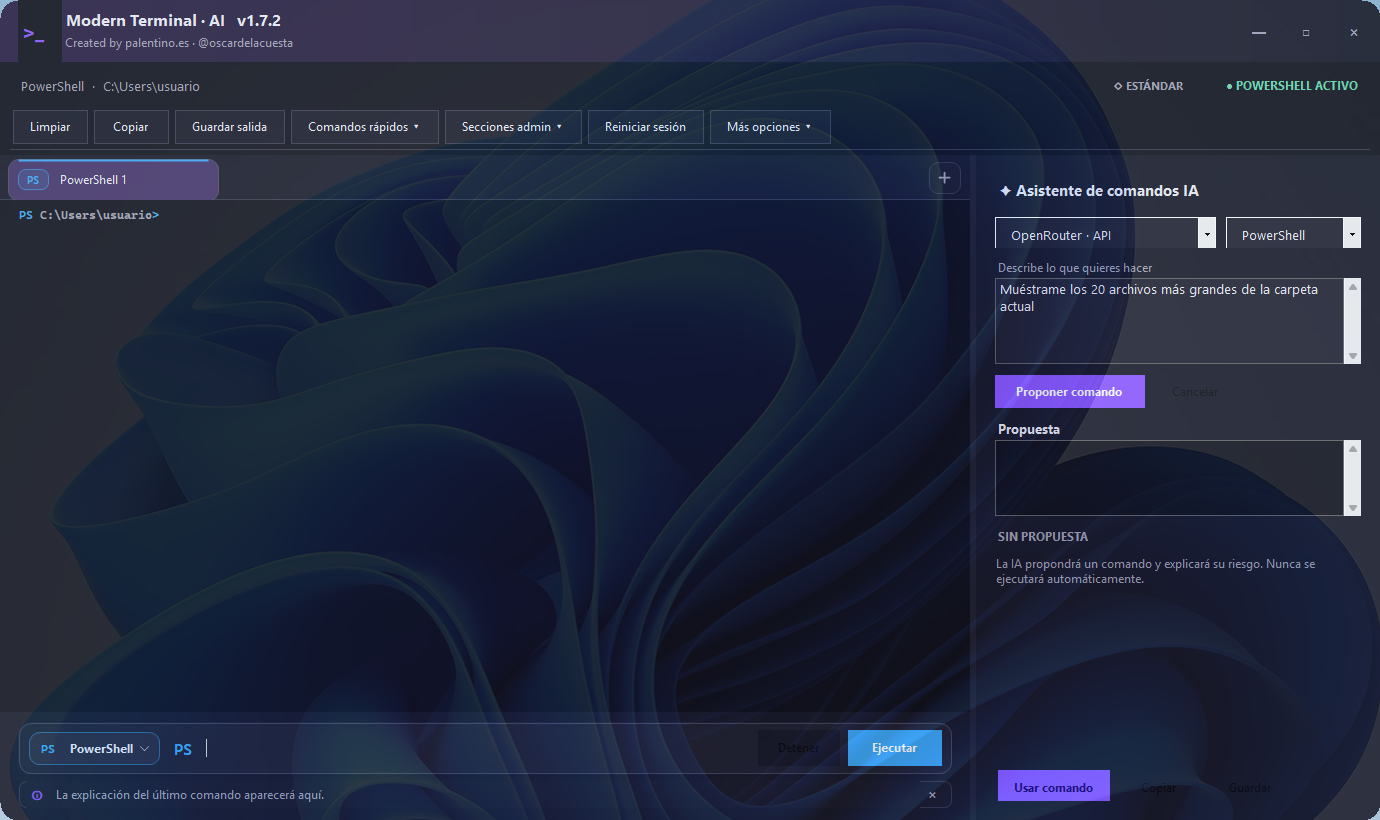Click the C:\Users\usuario path in header
This screenshot has width=1380, height=820.
pos(151,87)
